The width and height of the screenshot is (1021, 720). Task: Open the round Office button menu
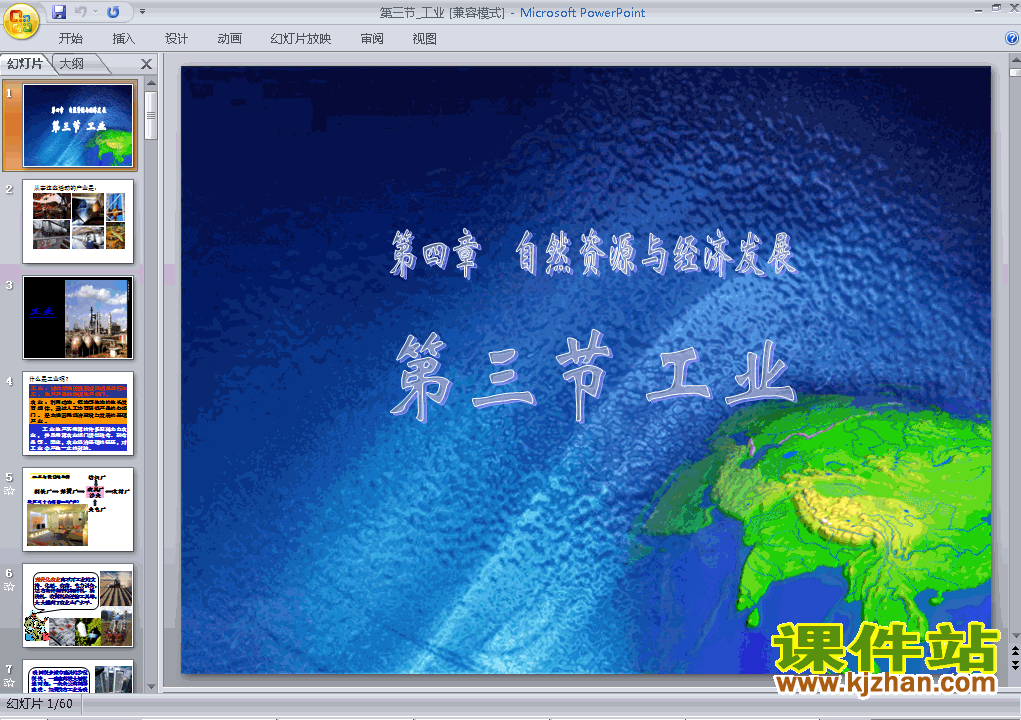21,21
